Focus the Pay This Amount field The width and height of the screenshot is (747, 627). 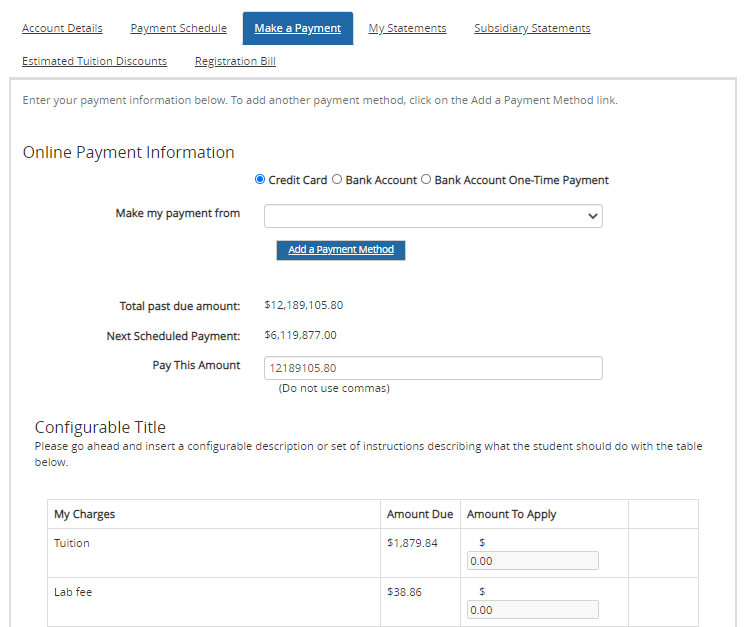point(433,368)
